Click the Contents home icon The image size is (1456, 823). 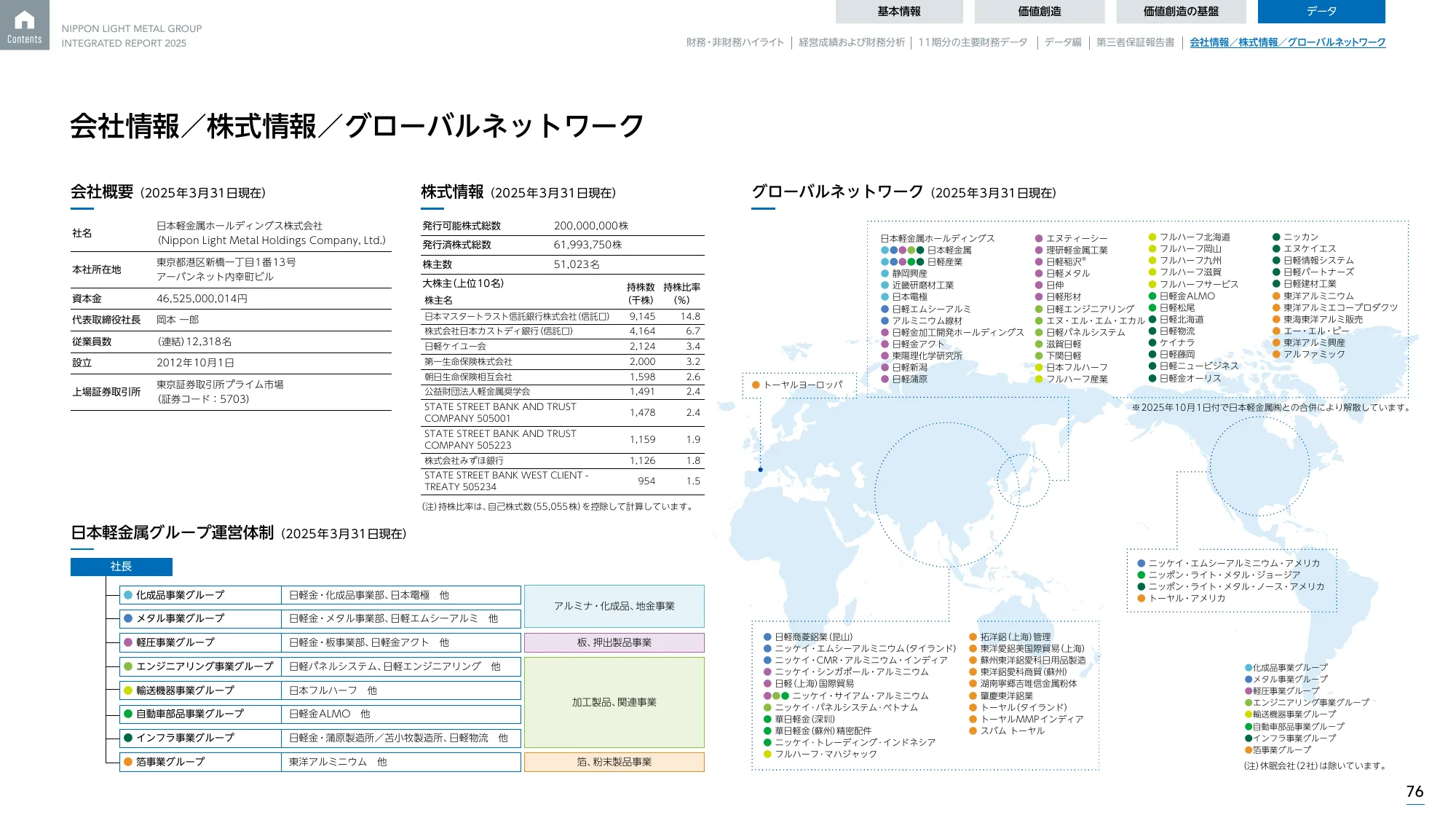tap(24, 22)
